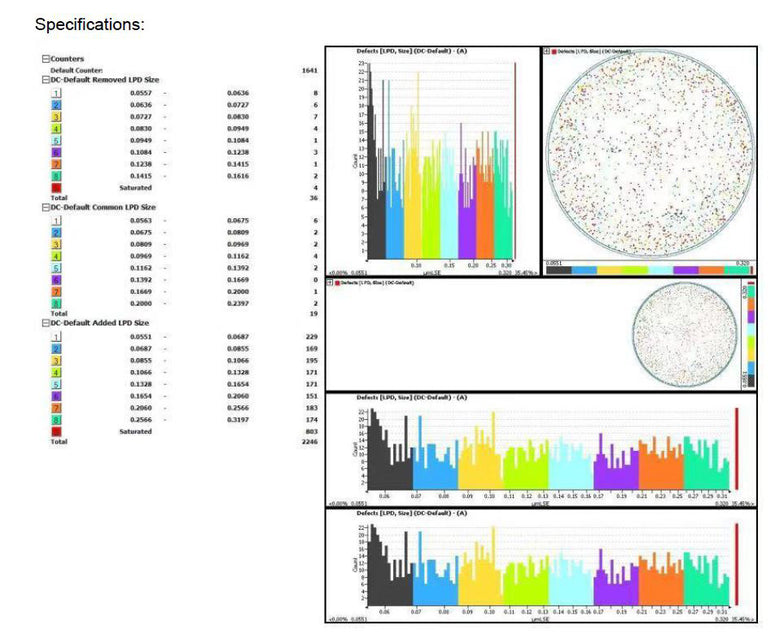Click Added bin 8 count 174

click(x=312, y=420)
